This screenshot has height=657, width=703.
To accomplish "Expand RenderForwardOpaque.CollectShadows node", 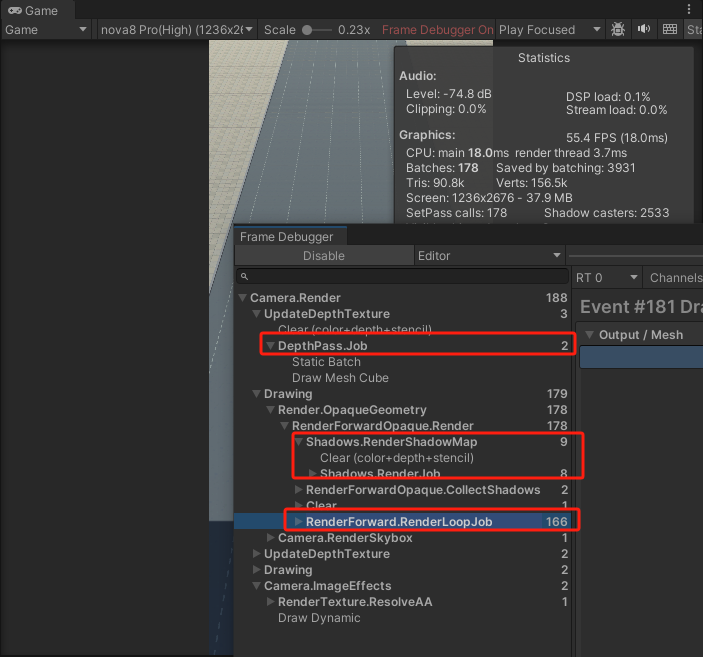I will click(x=299, y=489).
